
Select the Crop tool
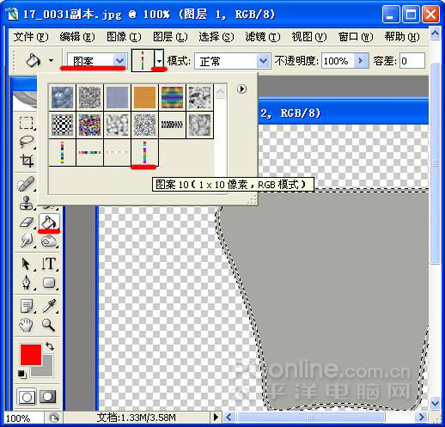[27, 161]
